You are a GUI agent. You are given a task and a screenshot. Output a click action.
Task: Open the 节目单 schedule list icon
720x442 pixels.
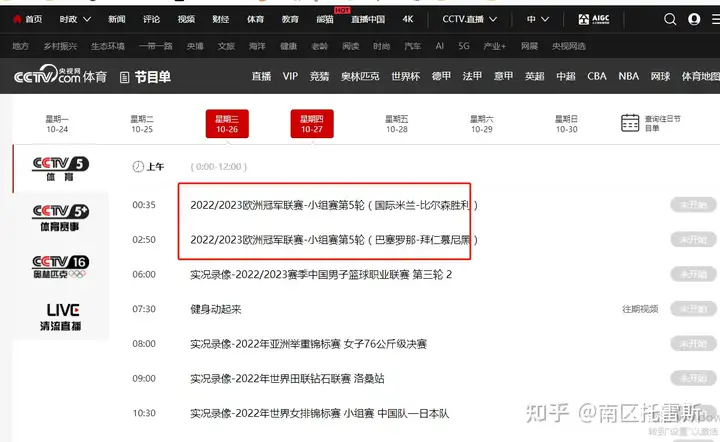tap(124, 77)
